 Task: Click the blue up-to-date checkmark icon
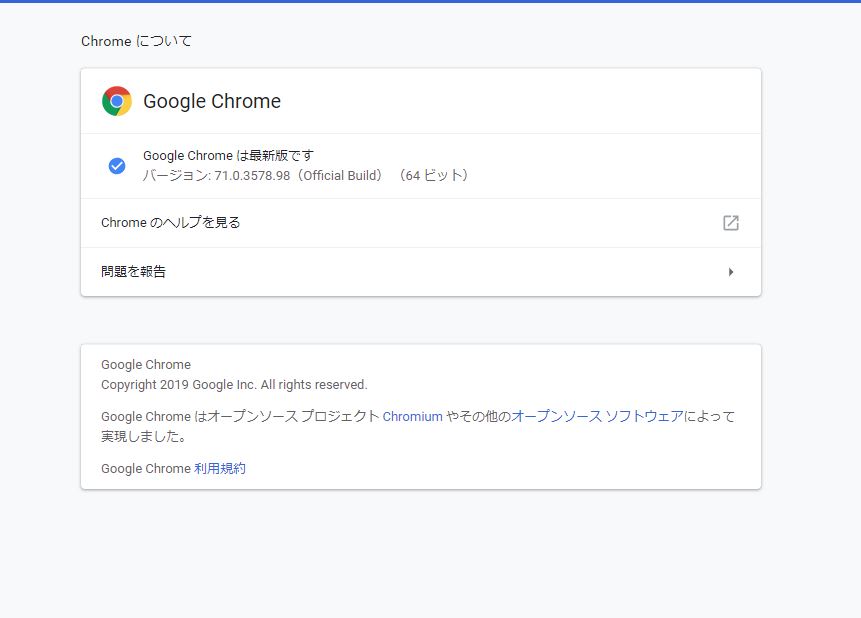click(117, 166)
